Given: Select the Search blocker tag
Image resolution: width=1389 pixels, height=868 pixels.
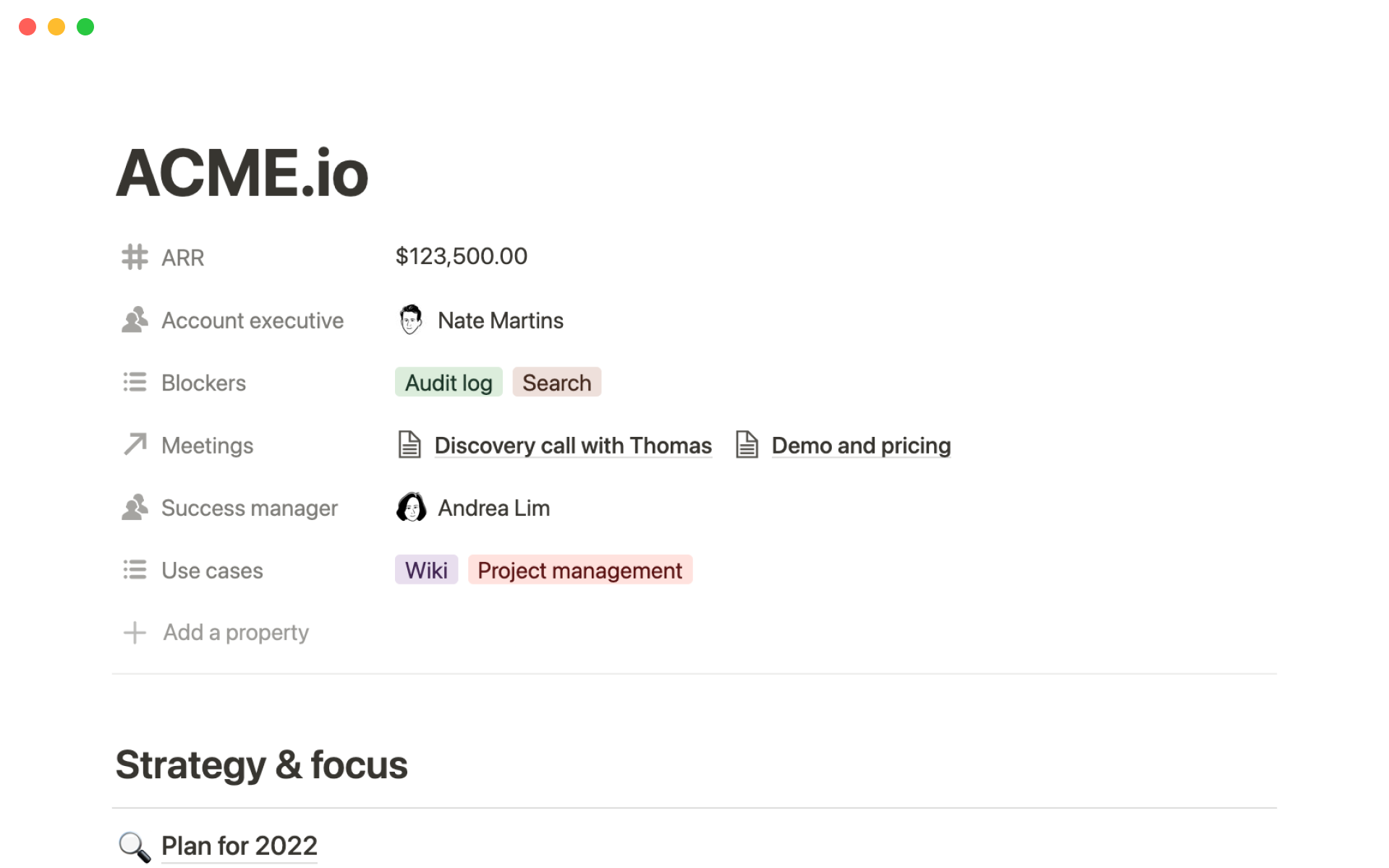Looking at the screenshot, I should 556,383.
